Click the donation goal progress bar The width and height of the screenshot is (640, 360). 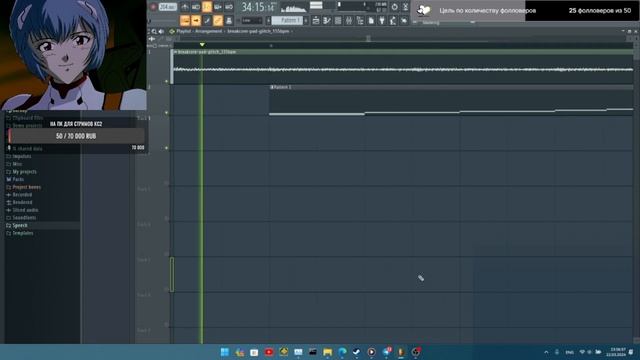(76, 136)
